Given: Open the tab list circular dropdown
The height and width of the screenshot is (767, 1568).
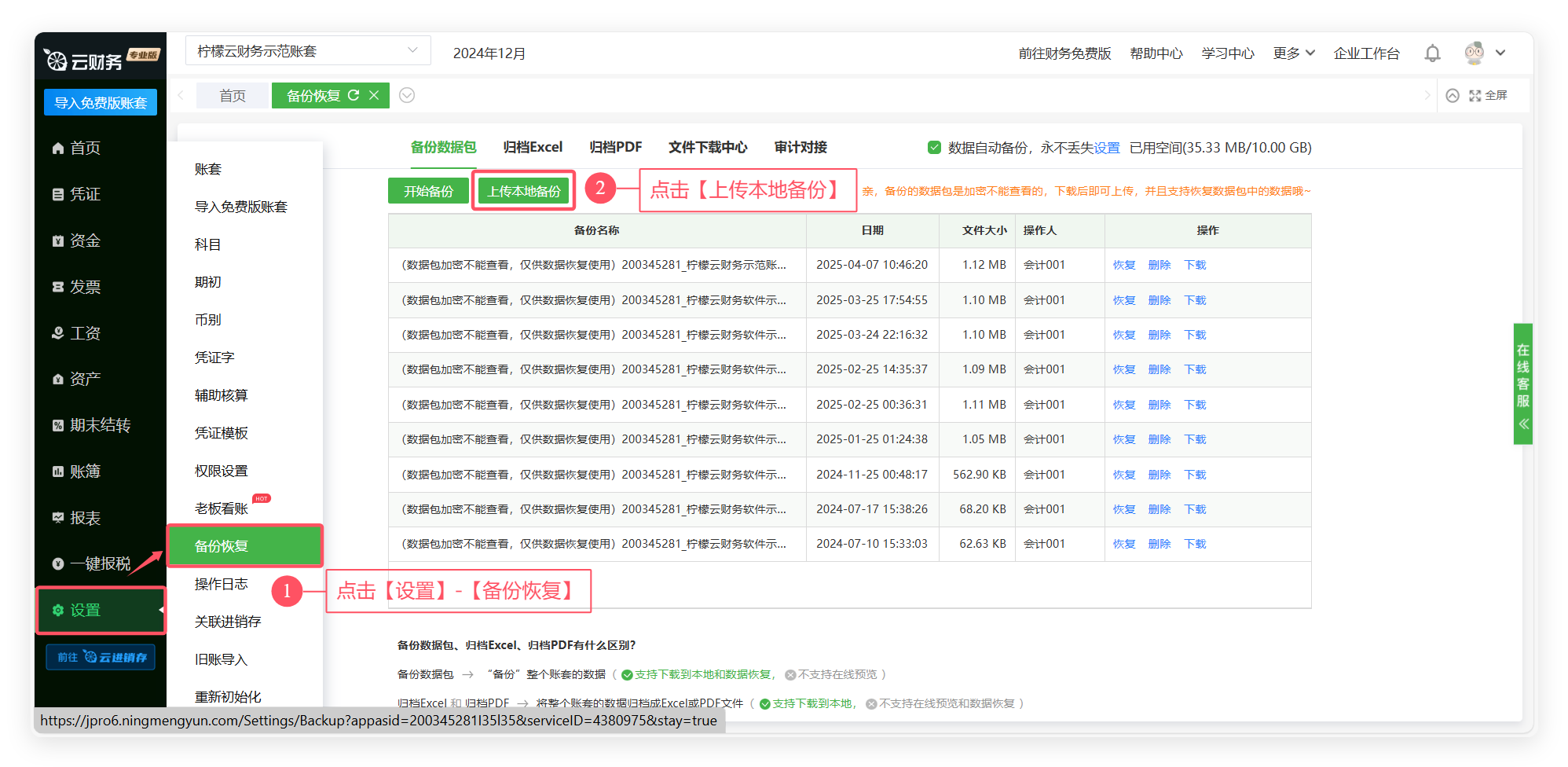Looking at the screenshot, I should [x=407, y=95].
